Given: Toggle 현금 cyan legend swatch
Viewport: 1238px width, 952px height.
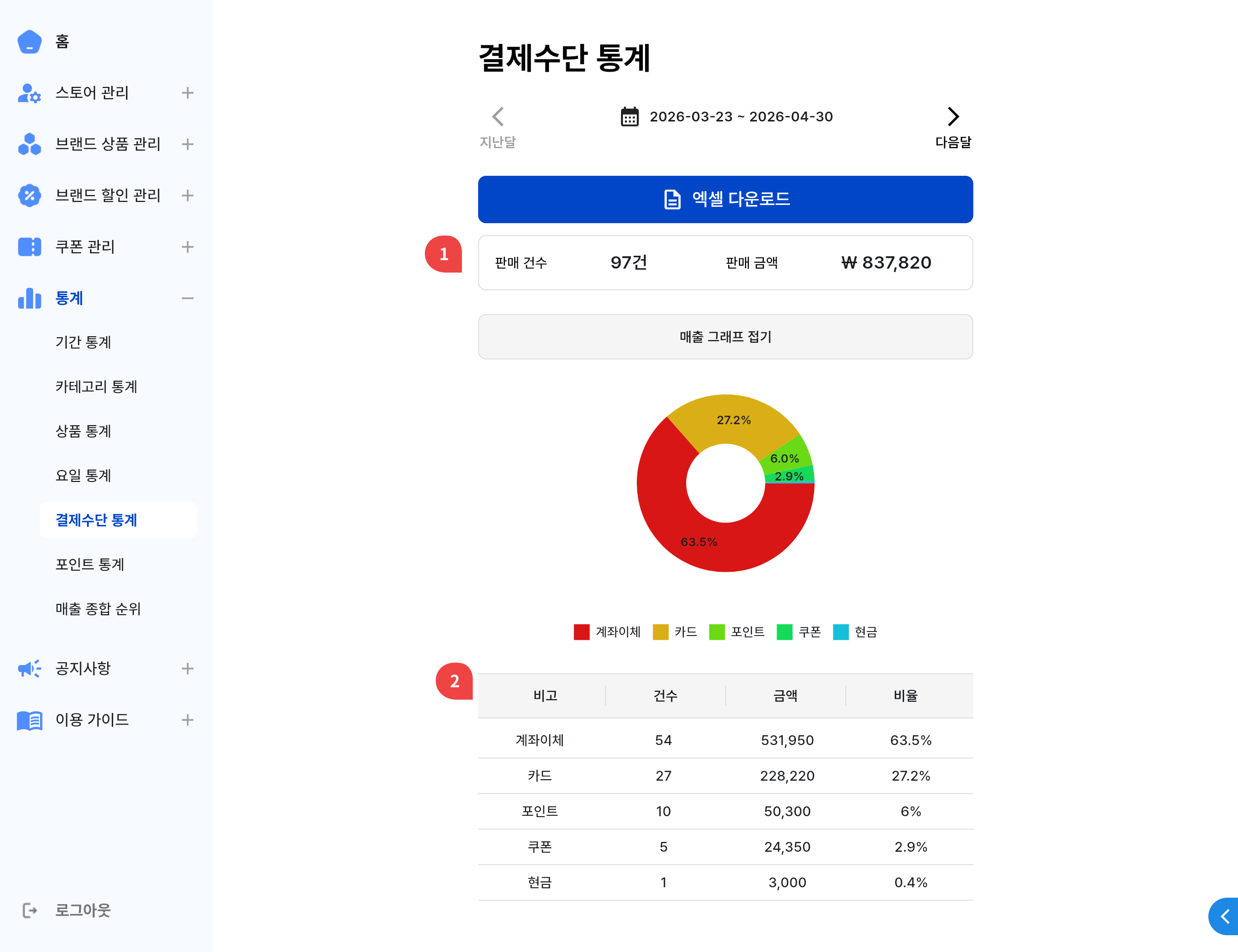Looking at the screenshot, I should point(841,632).
